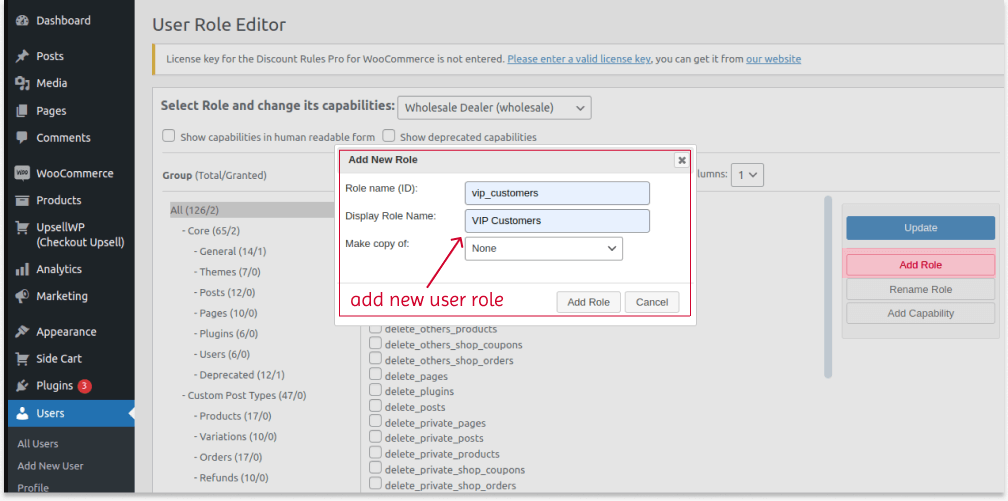Check the delete_others_products capability
The image size is (1008, 501).
pyautogui.click(x=375, y=329)
